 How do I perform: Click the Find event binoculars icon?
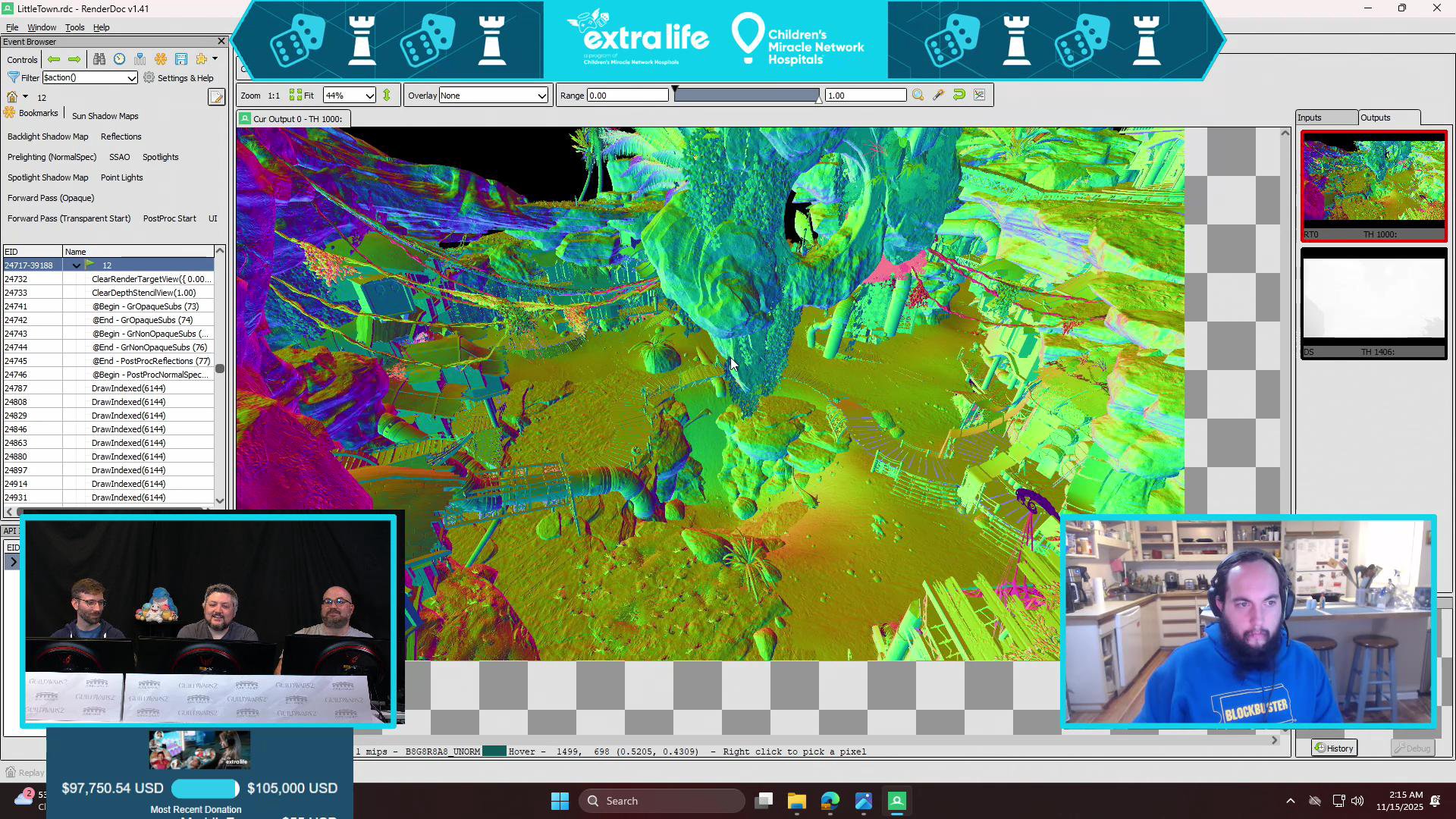[99, 59]
